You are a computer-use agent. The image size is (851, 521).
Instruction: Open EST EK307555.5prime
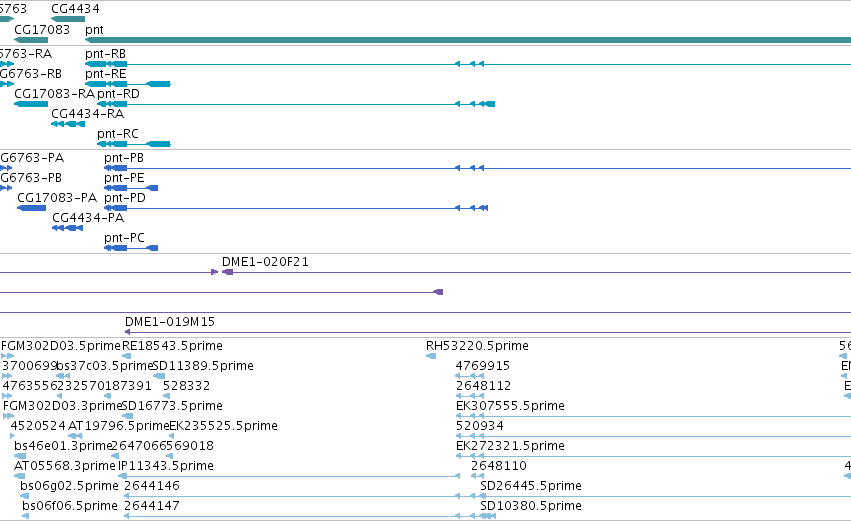pyautogui.click(x=653, y=416)
